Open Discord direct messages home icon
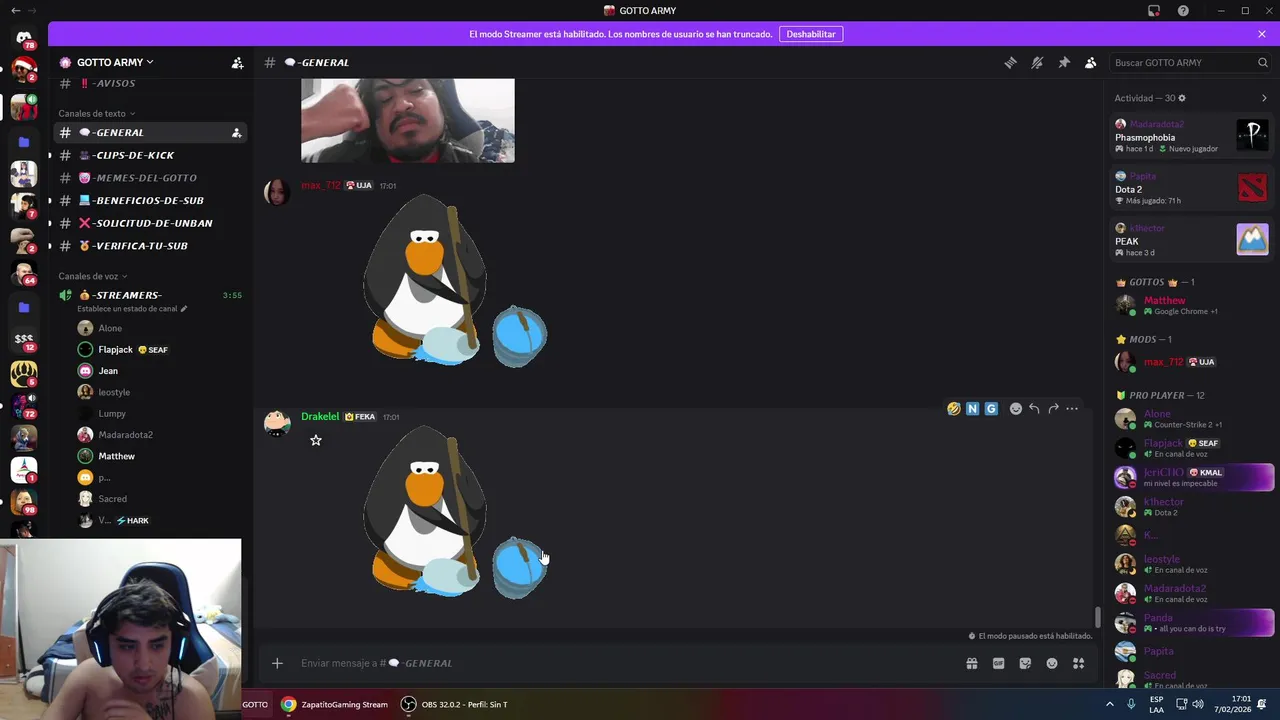 [24, 39]
